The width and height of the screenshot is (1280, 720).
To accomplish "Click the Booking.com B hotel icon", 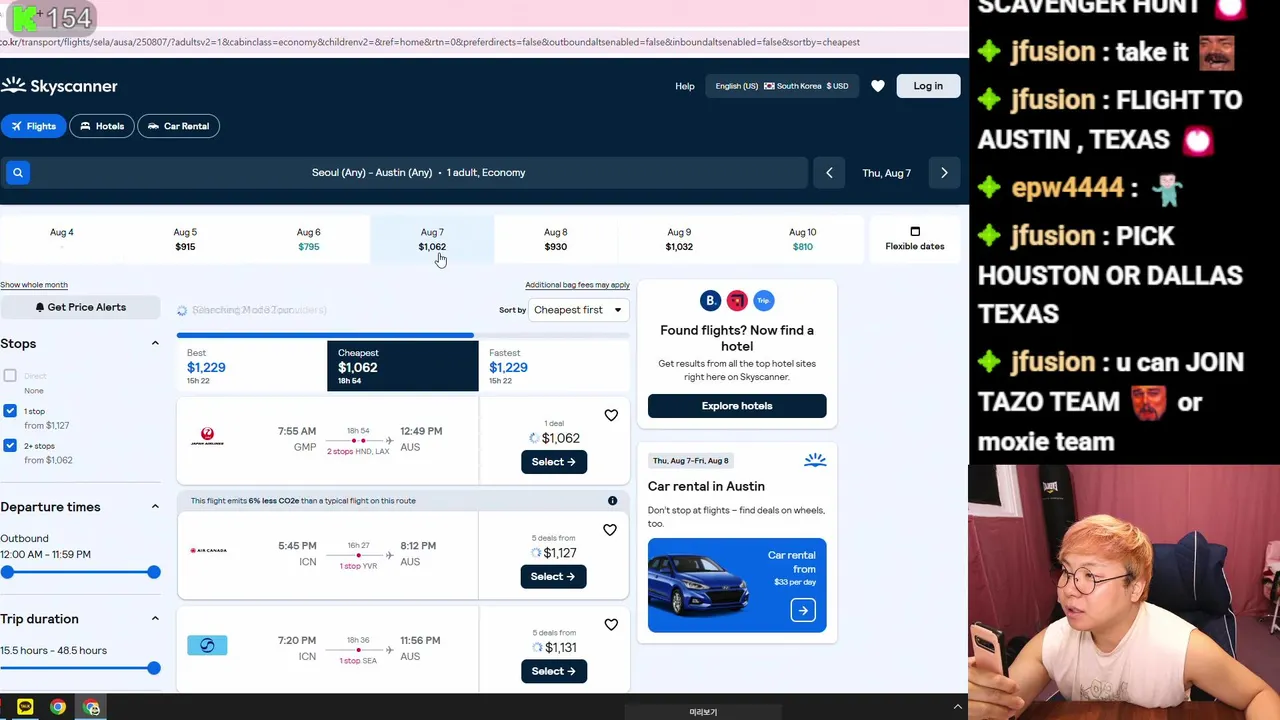I will pyautogui.click(x=710, y=300).
